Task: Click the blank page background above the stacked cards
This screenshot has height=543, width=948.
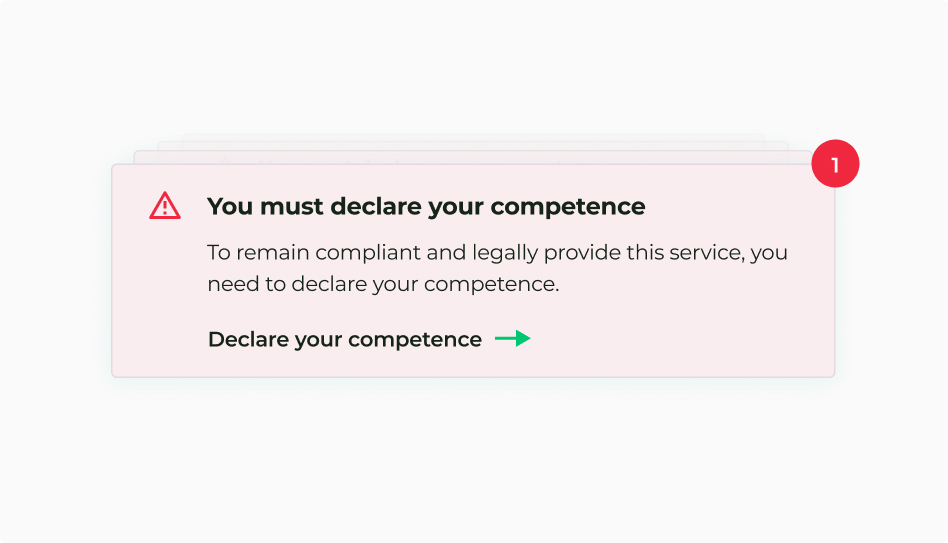Action: click(x=474, y=70)
